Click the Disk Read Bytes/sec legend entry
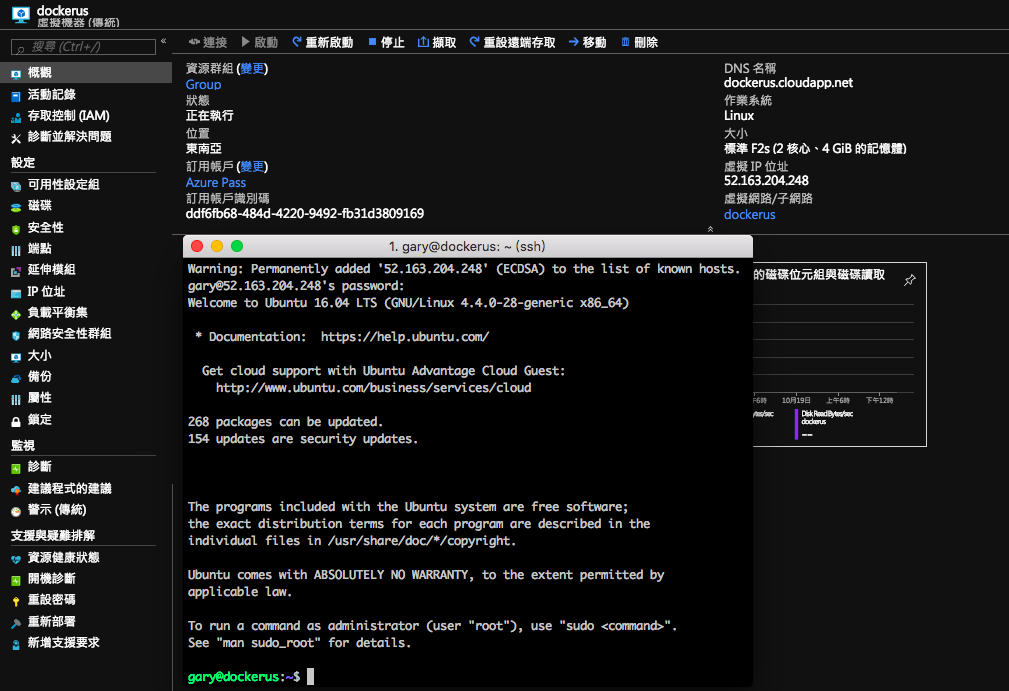This screenshot has height=691, width=1009. tap(824, 425)
